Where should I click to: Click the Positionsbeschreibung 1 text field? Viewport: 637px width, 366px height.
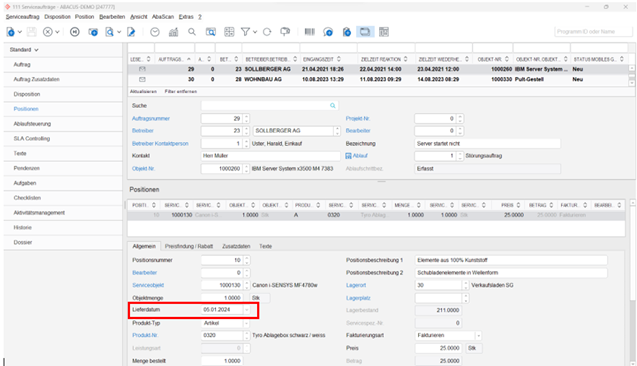pyautogui.click(x=511, y=260)
